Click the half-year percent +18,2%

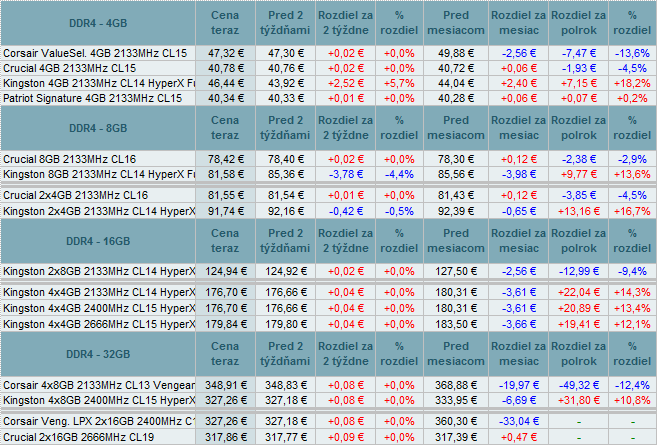tap(632, 83)
